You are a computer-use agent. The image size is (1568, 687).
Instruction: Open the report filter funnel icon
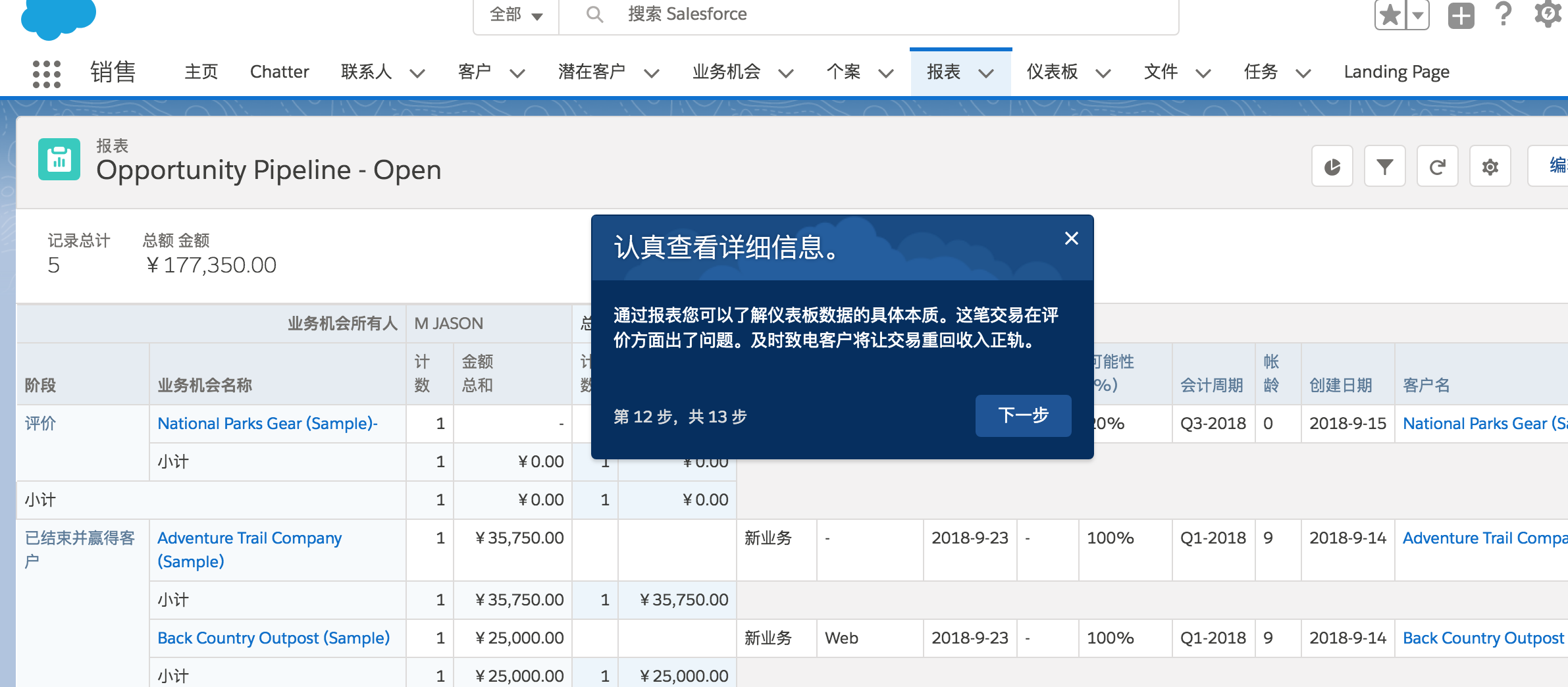coord(1385,166)
